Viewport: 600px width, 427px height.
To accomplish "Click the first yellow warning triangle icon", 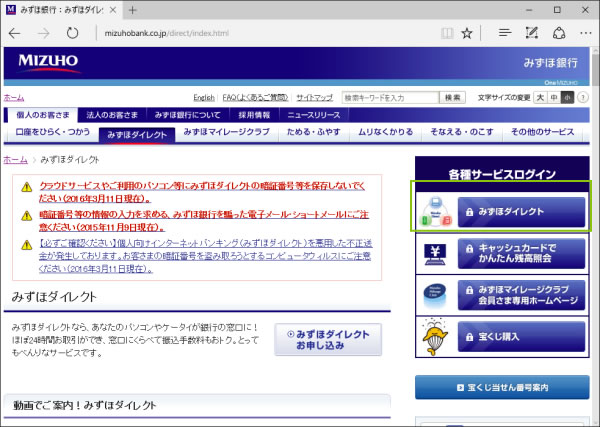I will pos(26,187).
